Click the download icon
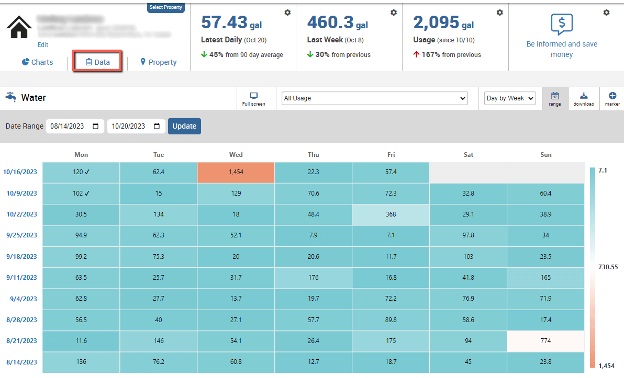The width and height of the screenshot is (624, 378). coord(584,99)
